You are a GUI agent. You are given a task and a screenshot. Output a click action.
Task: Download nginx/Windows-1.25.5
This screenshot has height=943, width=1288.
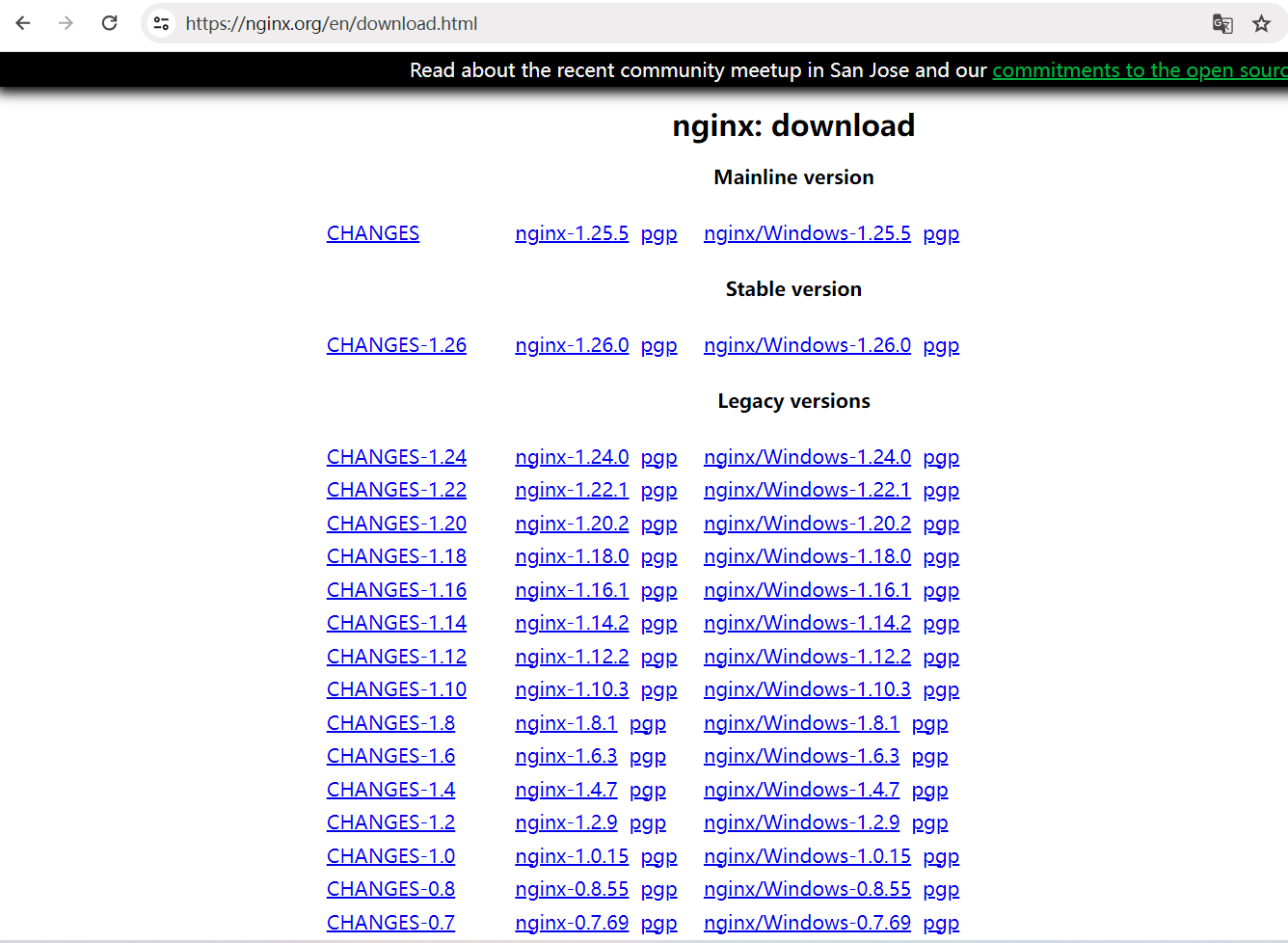807,233
